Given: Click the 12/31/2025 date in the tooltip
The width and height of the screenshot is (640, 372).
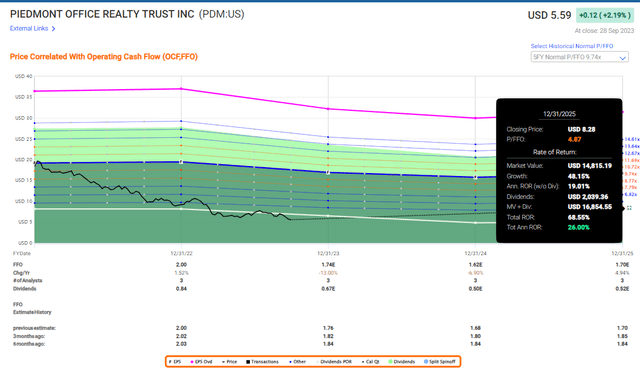Looking at the screenshot, I should [x=559, y=114].
